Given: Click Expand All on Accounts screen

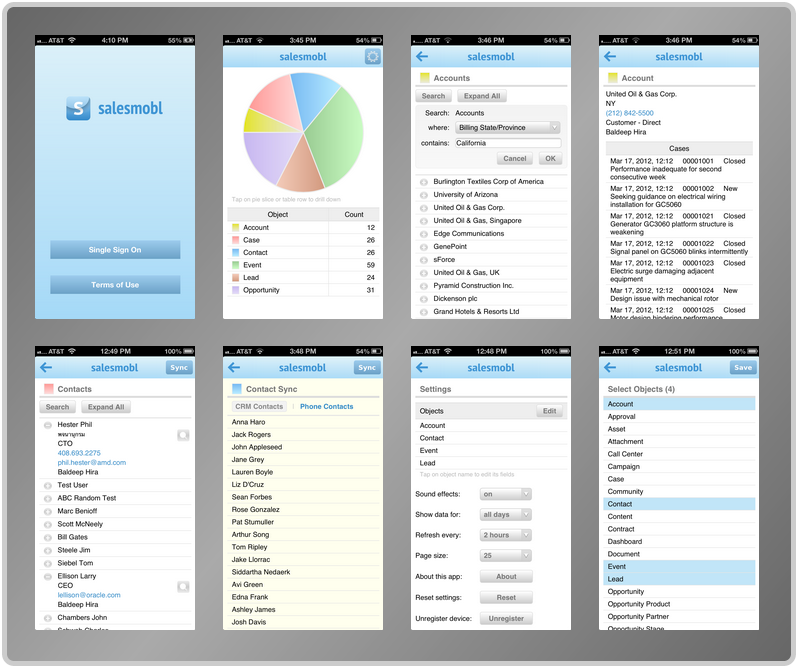Looking at the screenshot, I should point(482,96).
